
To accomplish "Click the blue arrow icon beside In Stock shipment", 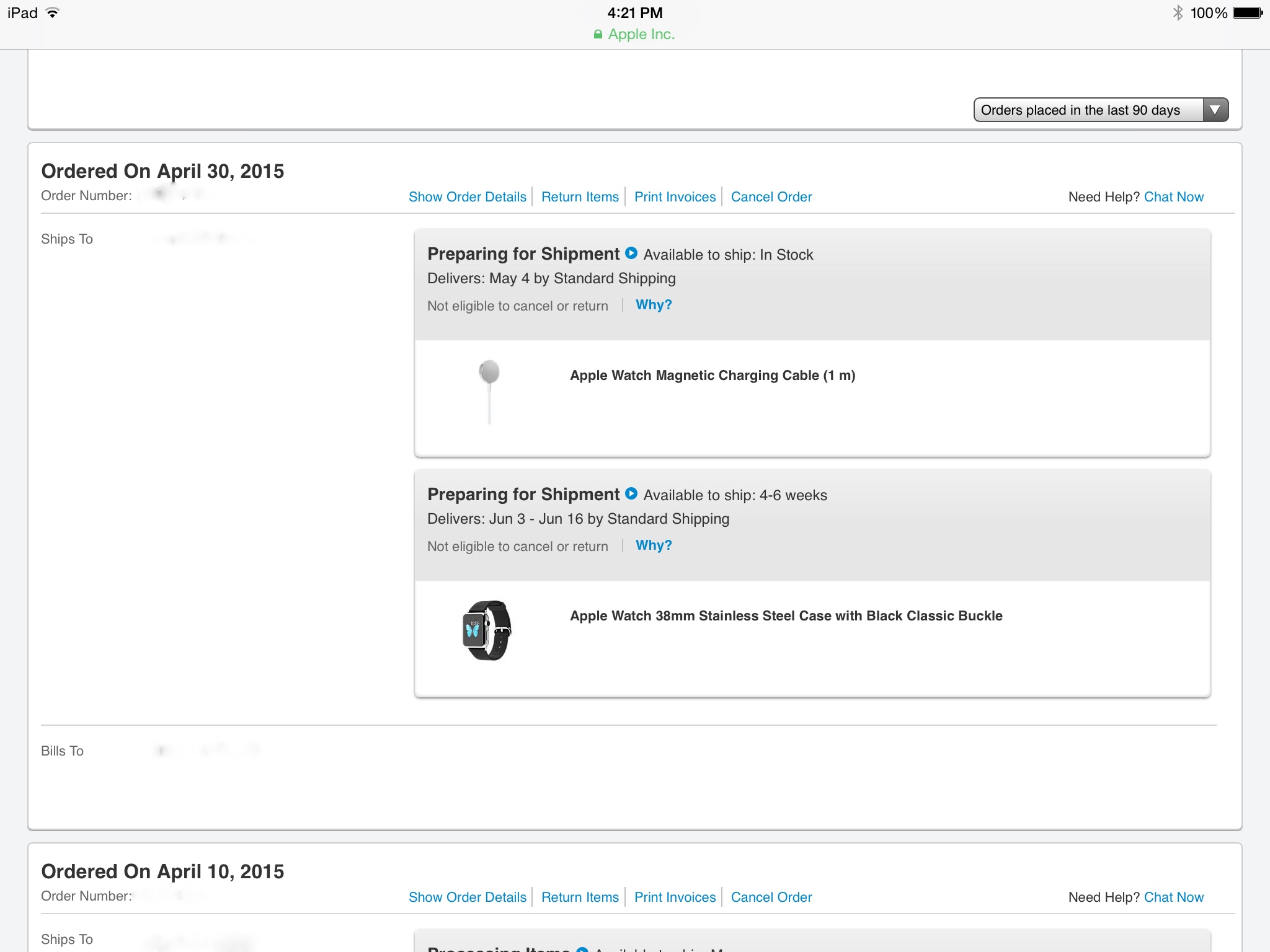I will tap(631, 253).
